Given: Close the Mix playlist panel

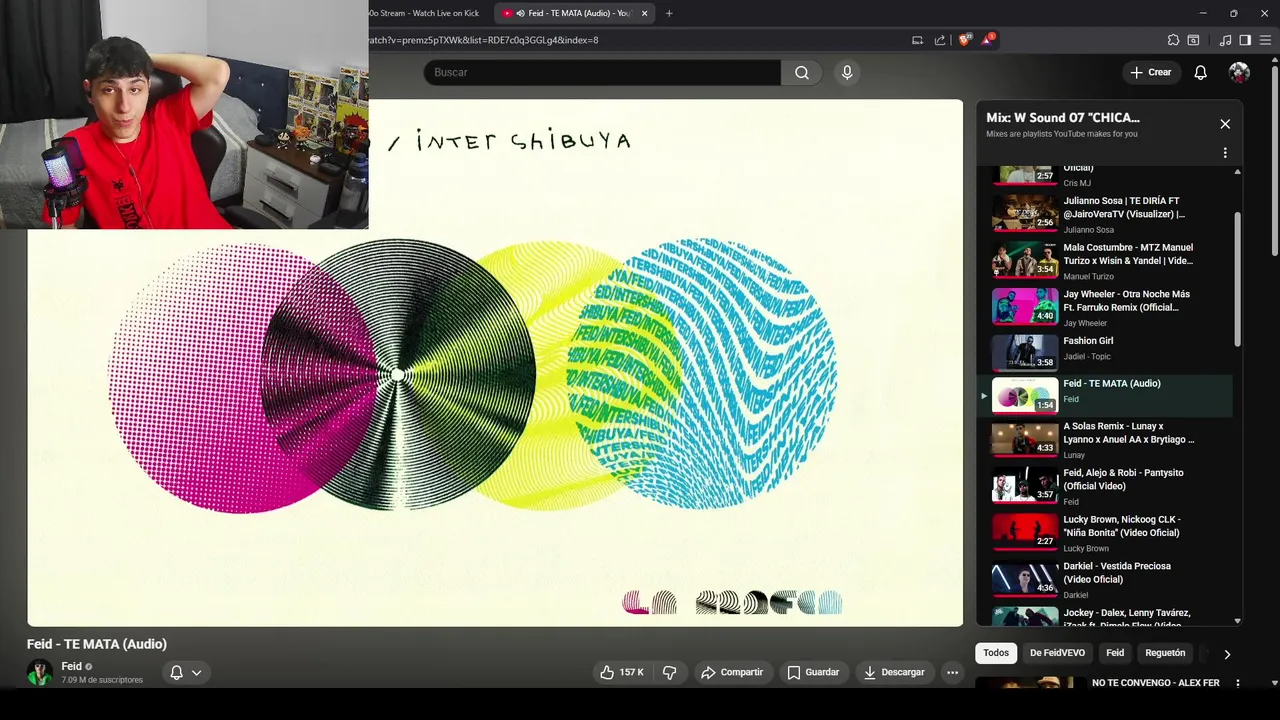Looking at the screenshot, I should point(1225,124).
